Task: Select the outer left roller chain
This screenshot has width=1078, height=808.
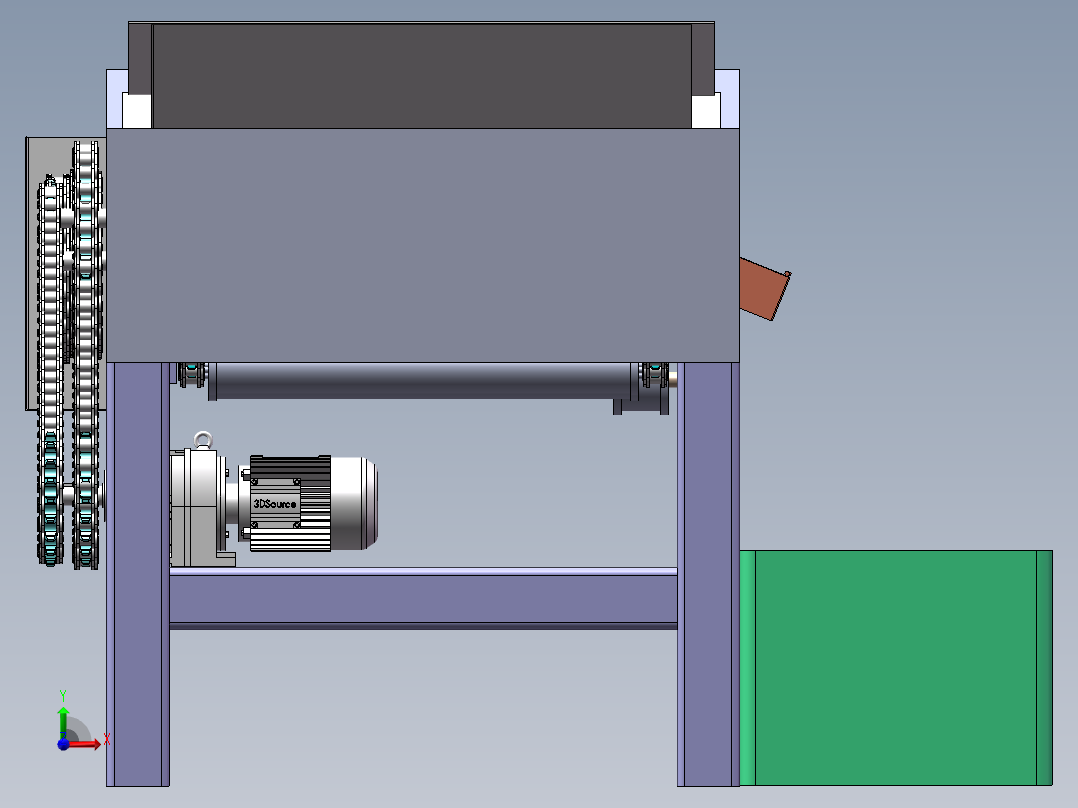Action: tap(50, 371)
